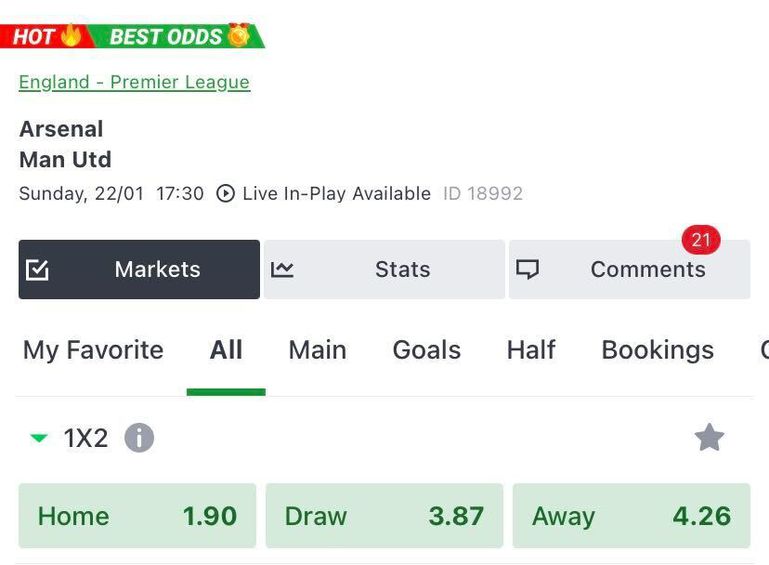Favorite the 1X2 market with star

pos(709,438)
